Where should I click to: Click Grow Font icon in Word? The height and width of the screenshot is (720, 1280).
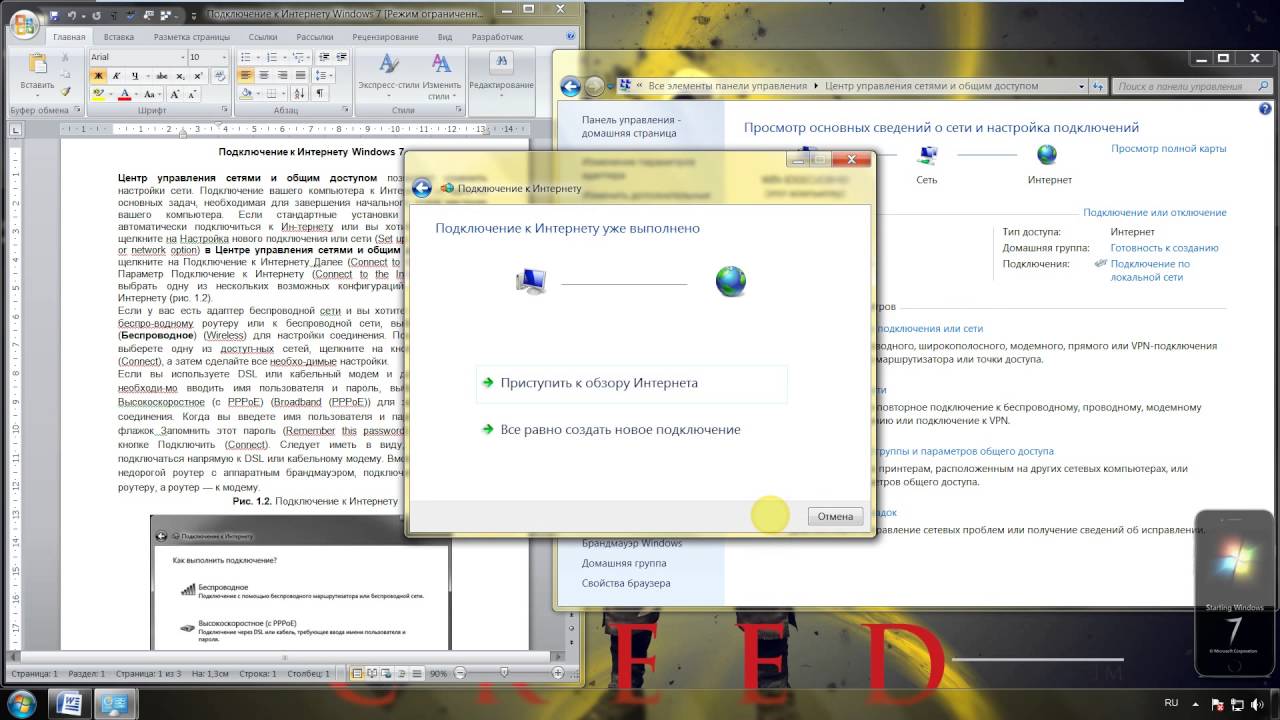point(174,94)
